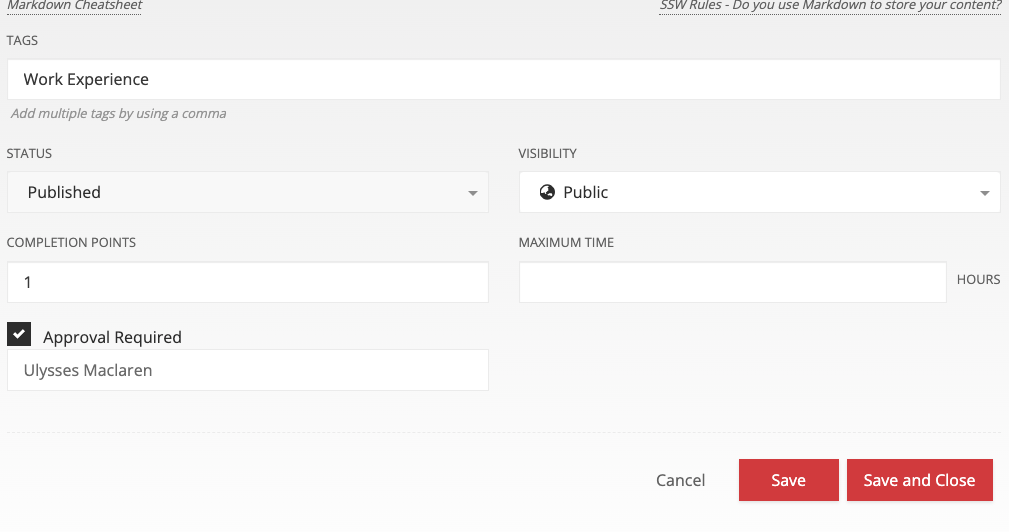Click the Approval Required label text
Screen dimensions: 1009x532
pyautogui.click(x=112, y=338)
